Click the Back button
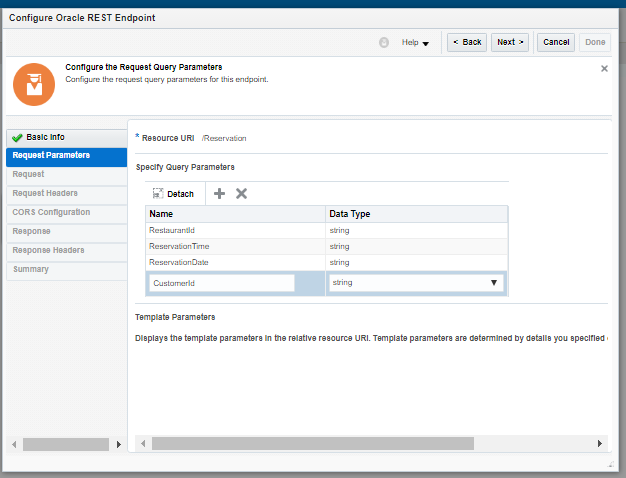The width and height of the screenshot is (626, 478). pos(467,42)
